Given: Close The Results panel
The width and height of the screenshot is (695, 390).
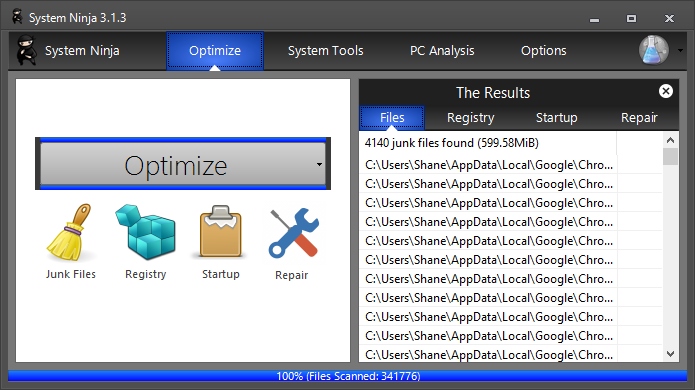Looking at the screenshot, I should click(665, 91).
